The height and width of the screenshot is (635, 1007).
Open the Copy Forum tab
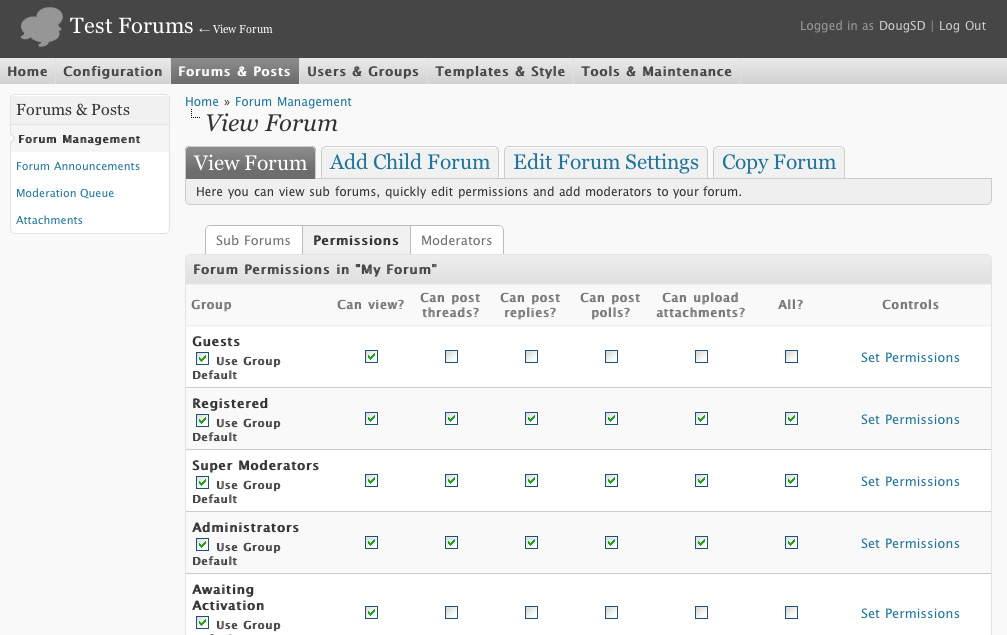click(778, 162)
